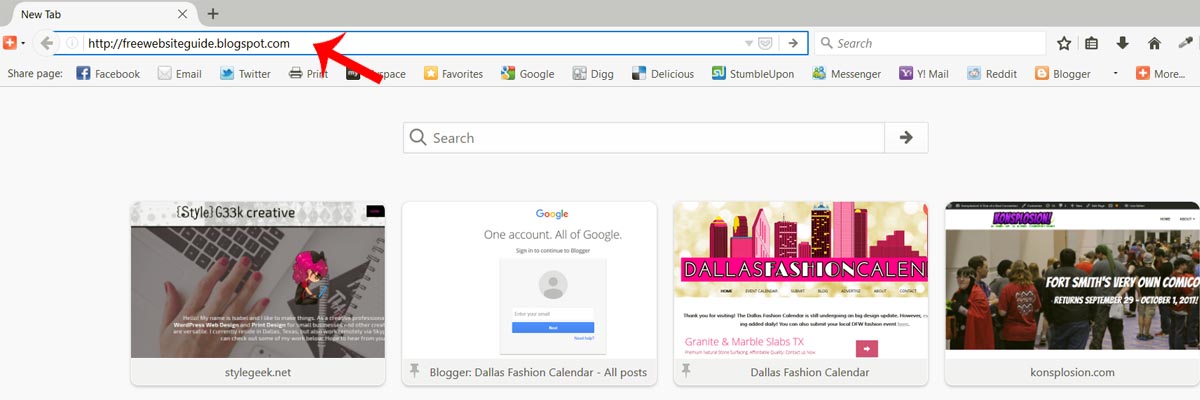The image size is (1200, 400).
Task: Share the page by Email
Action: 180,73
